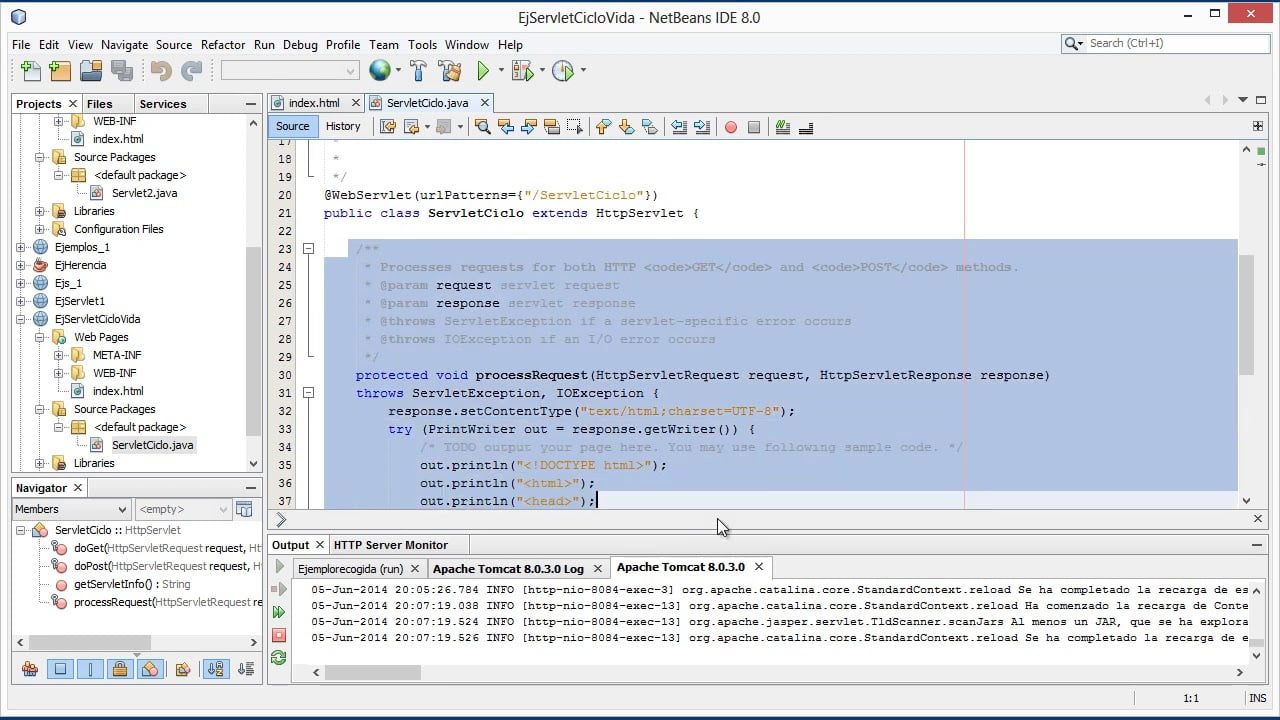Click Clean and Build Project icon
This screenshot has width=1280, height=720.
(x=450, y=71)
